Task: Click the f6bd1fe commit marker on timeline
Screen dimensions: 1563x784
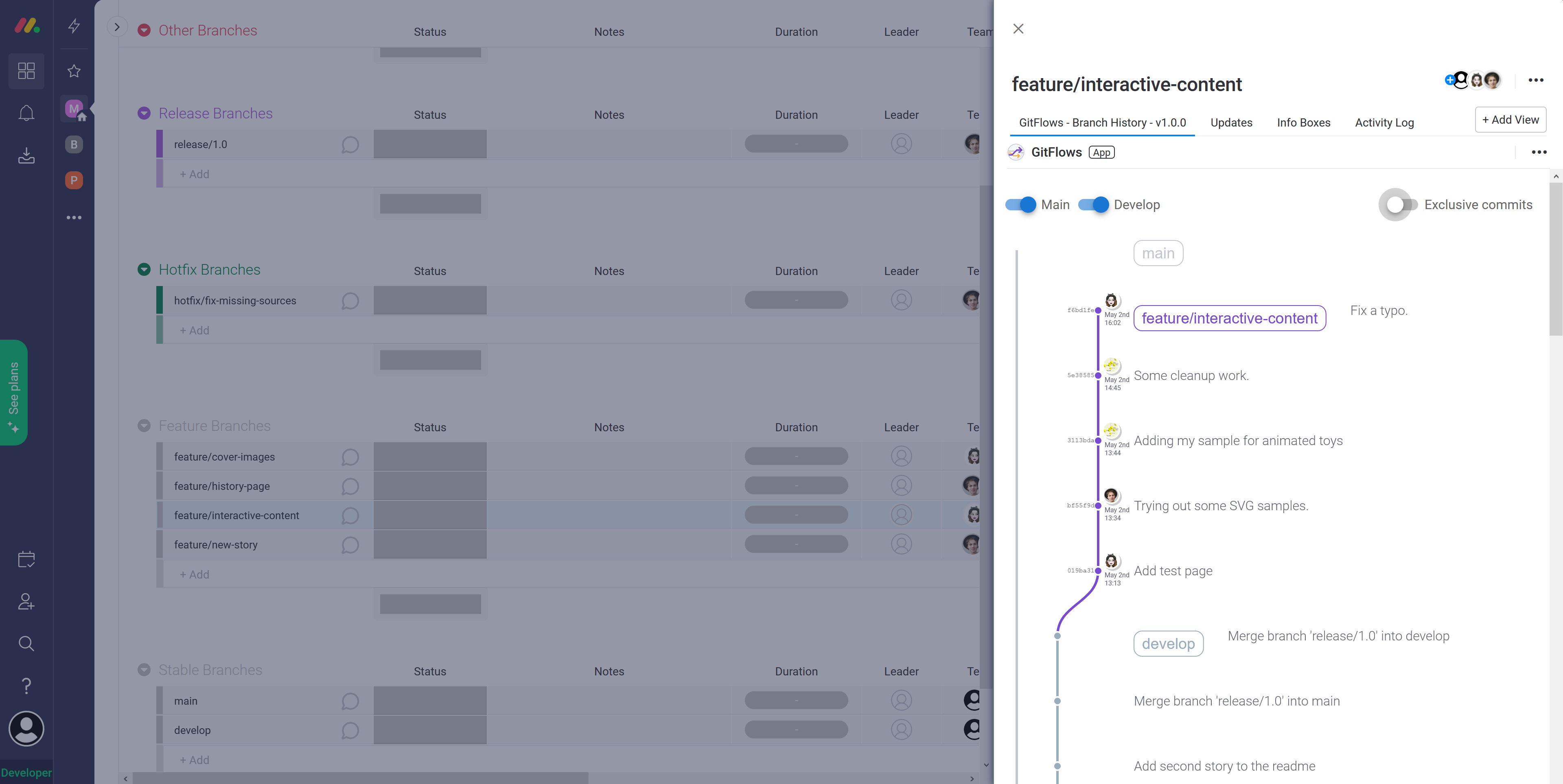Action: (x=1098, y=310)
